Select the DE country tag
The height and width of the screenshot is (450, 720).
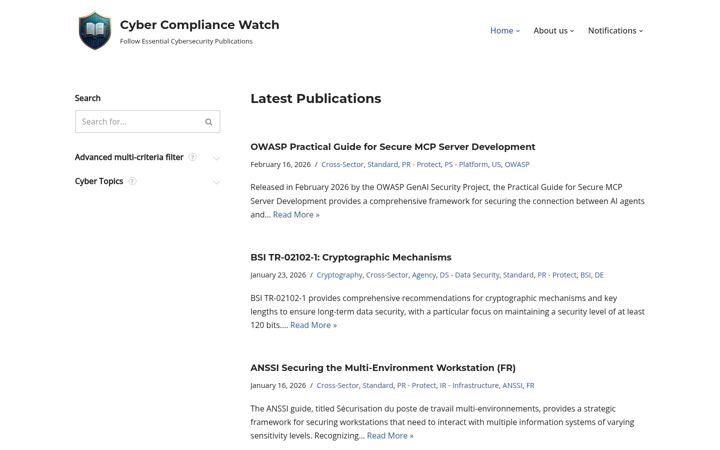click(599, 275)
